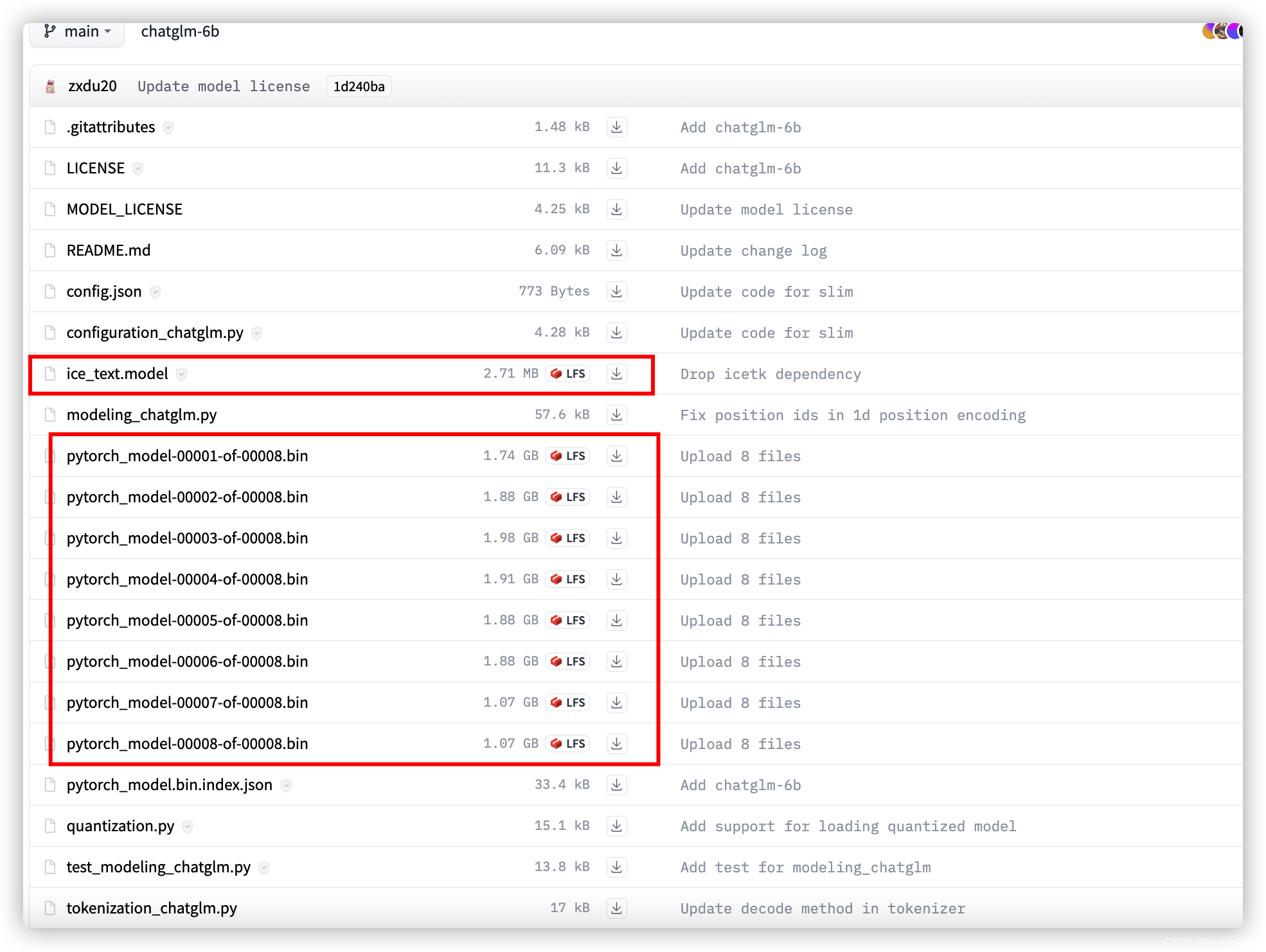Click download icon for tokenization_chatglm.py
The image size is (1266, 952).
click(x=616, y=908)
